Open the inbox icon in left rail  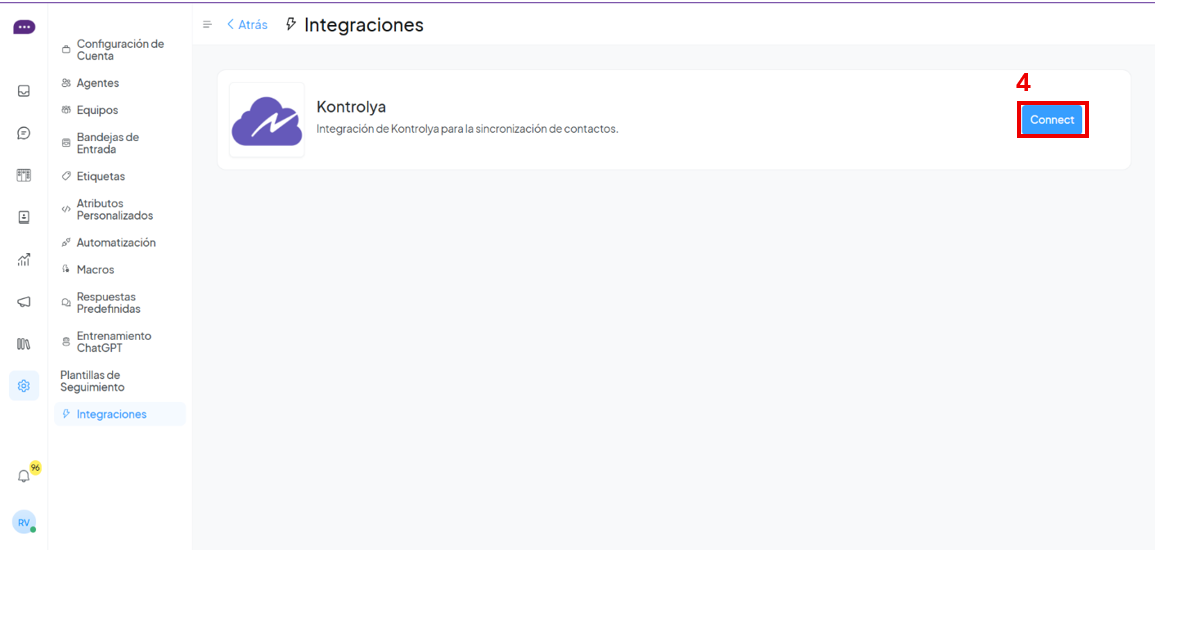point(24,91)
